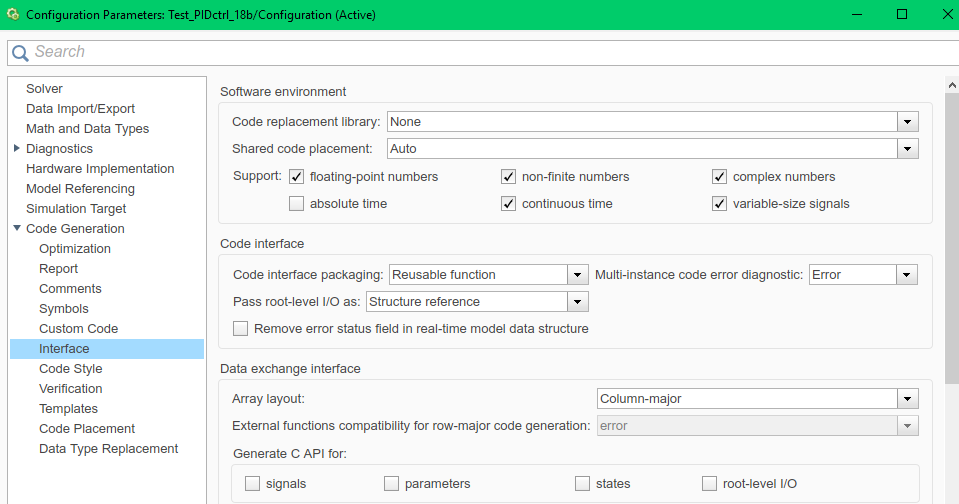Open Data Type Replacement subpane
This screenshot has height=504, width=959.
(108, 448)
